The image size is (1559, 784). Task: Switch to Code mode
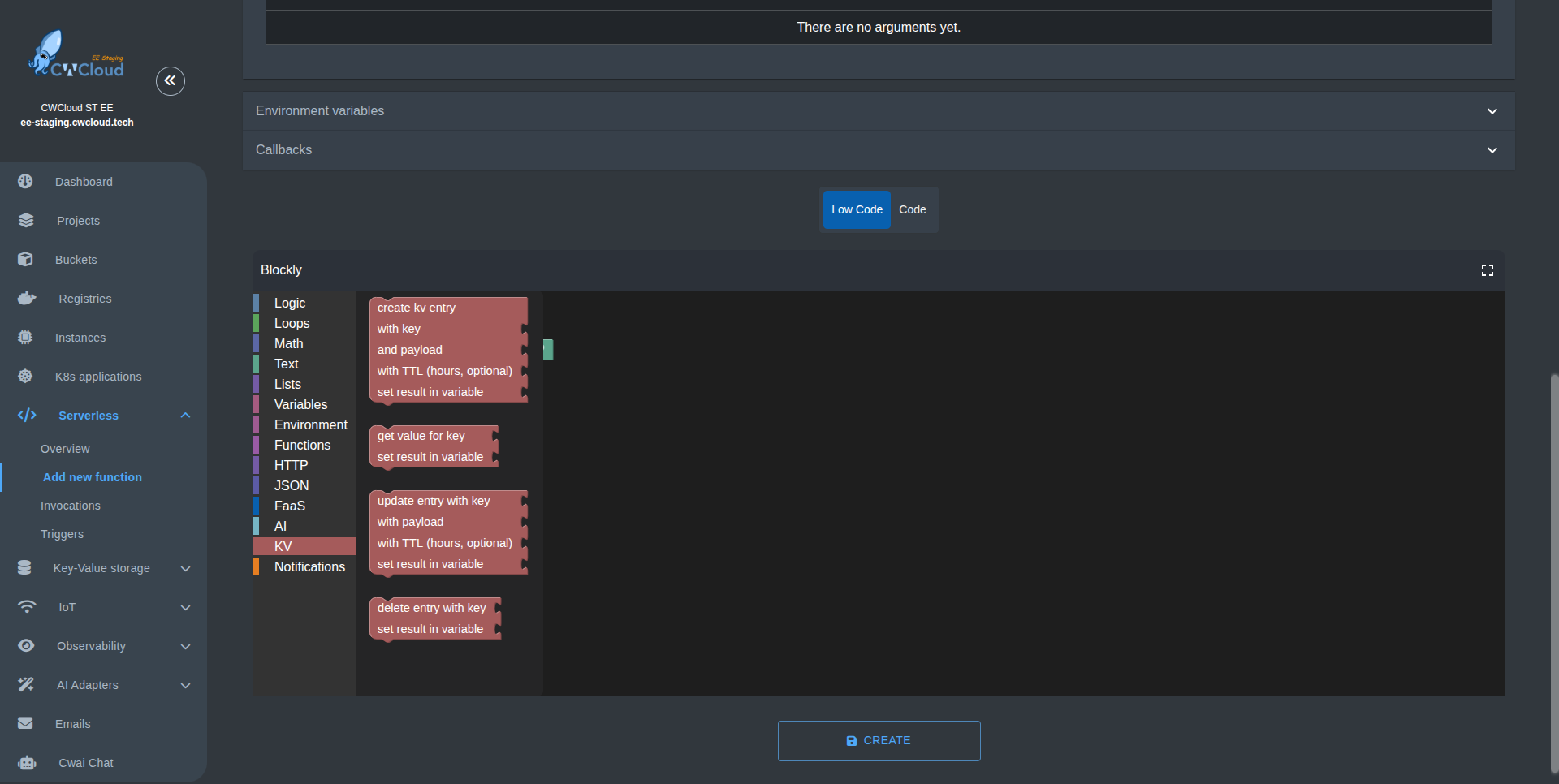click(x=913, y=209)
